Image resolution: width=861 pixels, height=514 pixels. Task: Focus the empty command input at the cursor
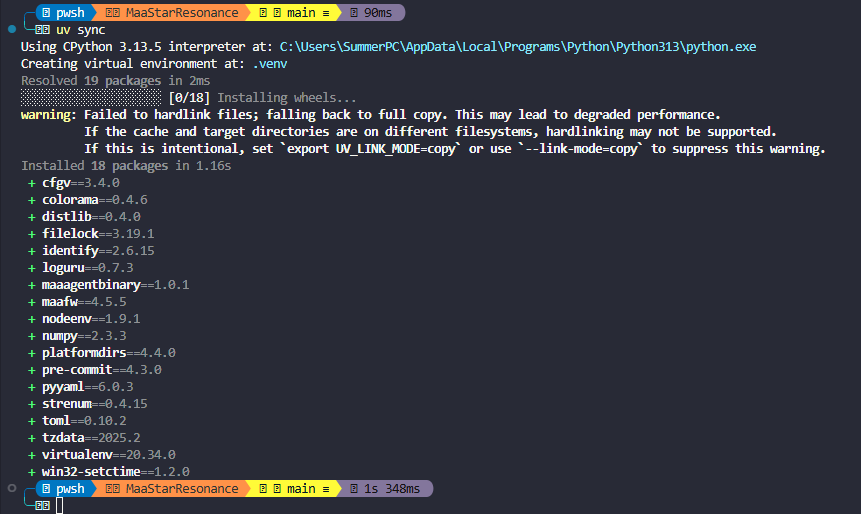point(59,506)
